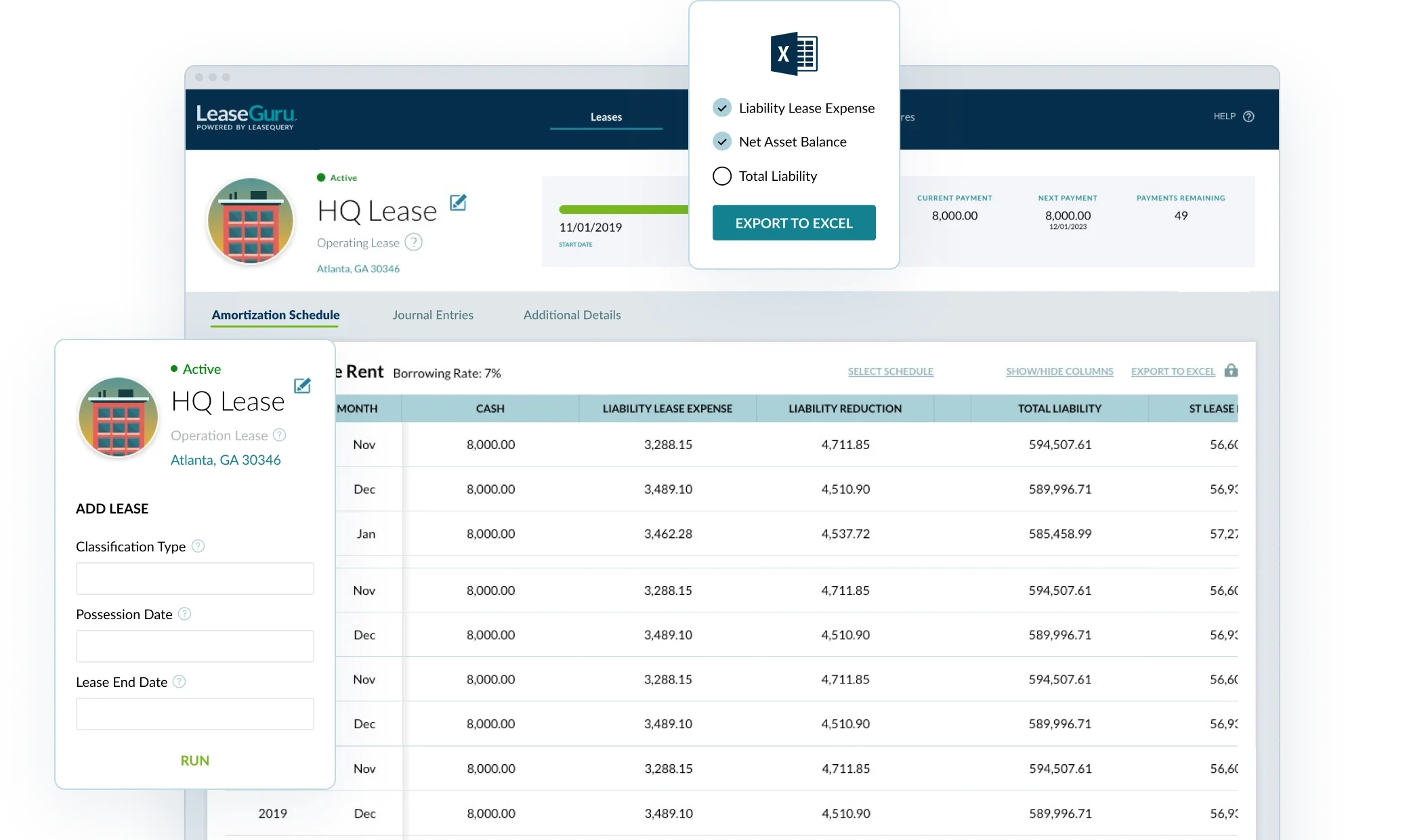The height and width of the screenshot is (840, 1409).
Task: Click the edit pencil icon next to HQ Lease
Action: [459, 202]
